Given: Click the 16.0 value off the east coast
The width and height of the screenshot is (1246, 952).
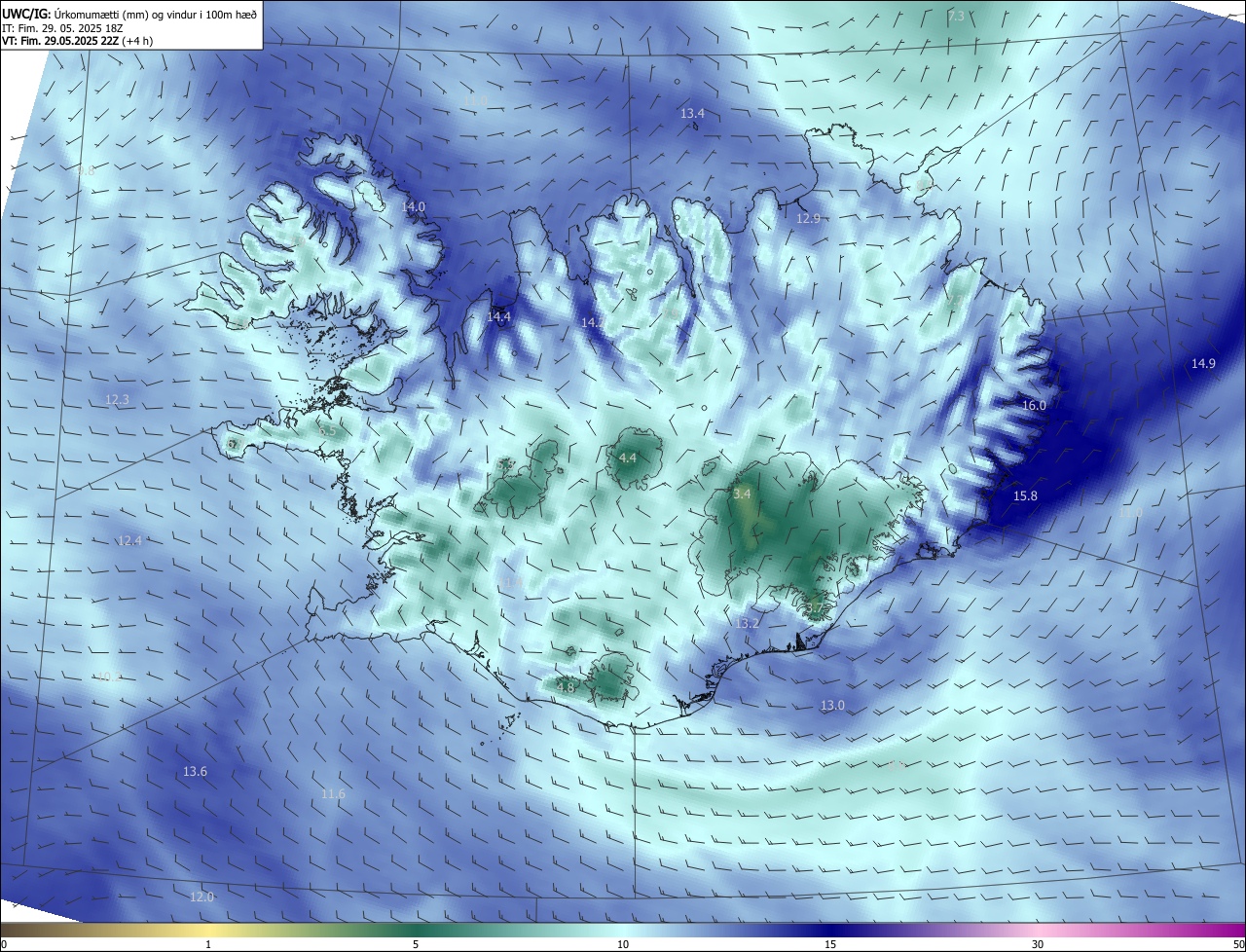Looking at the screenshot, I should [x=1034, y=405].
